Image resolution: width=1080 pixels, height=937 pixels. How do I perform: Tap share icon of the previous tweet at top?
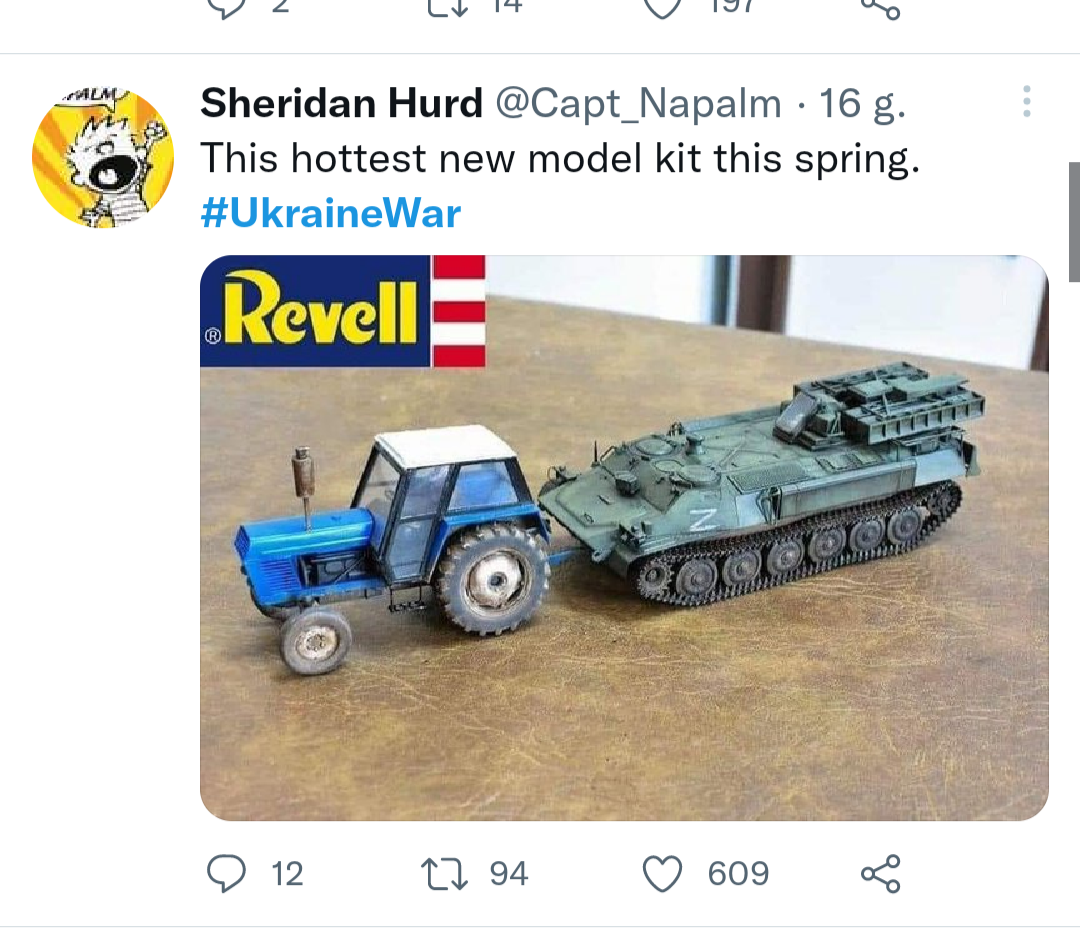point(880,8)
